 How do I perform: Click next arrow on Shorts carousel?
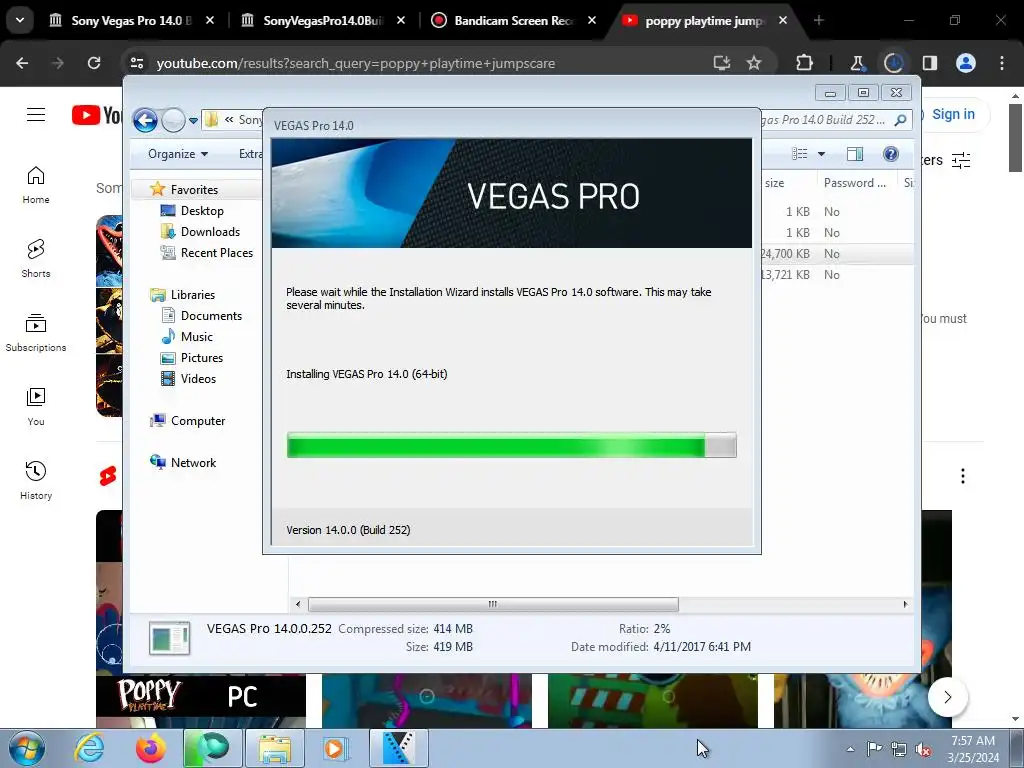(x=948, y=697)
